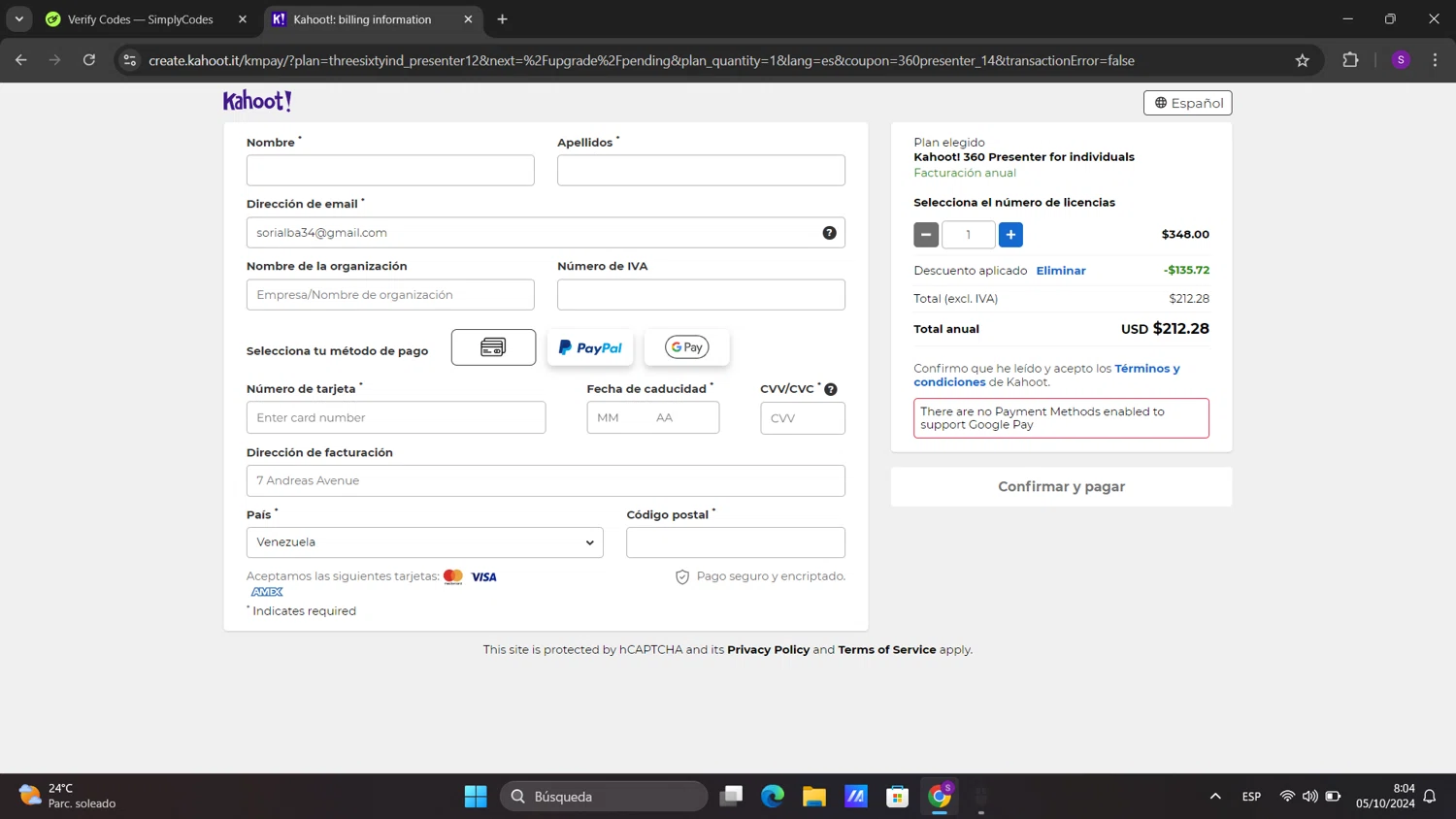
Task: Select the Kahoot! billing information tab
Action: coord(362,19)
